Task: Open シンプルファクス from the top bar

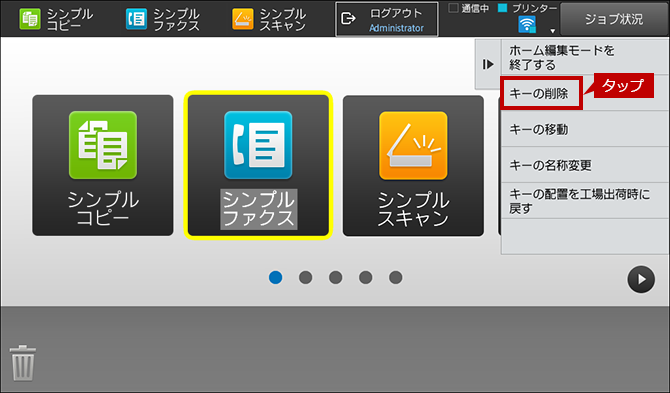Action: click(163, 19)
